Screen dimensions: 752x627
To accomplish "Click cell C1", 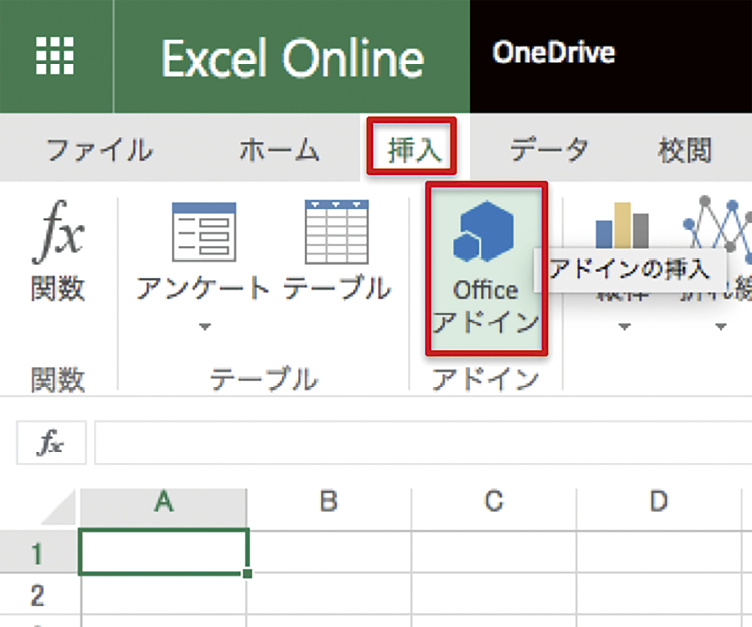I will coord(494,551).
